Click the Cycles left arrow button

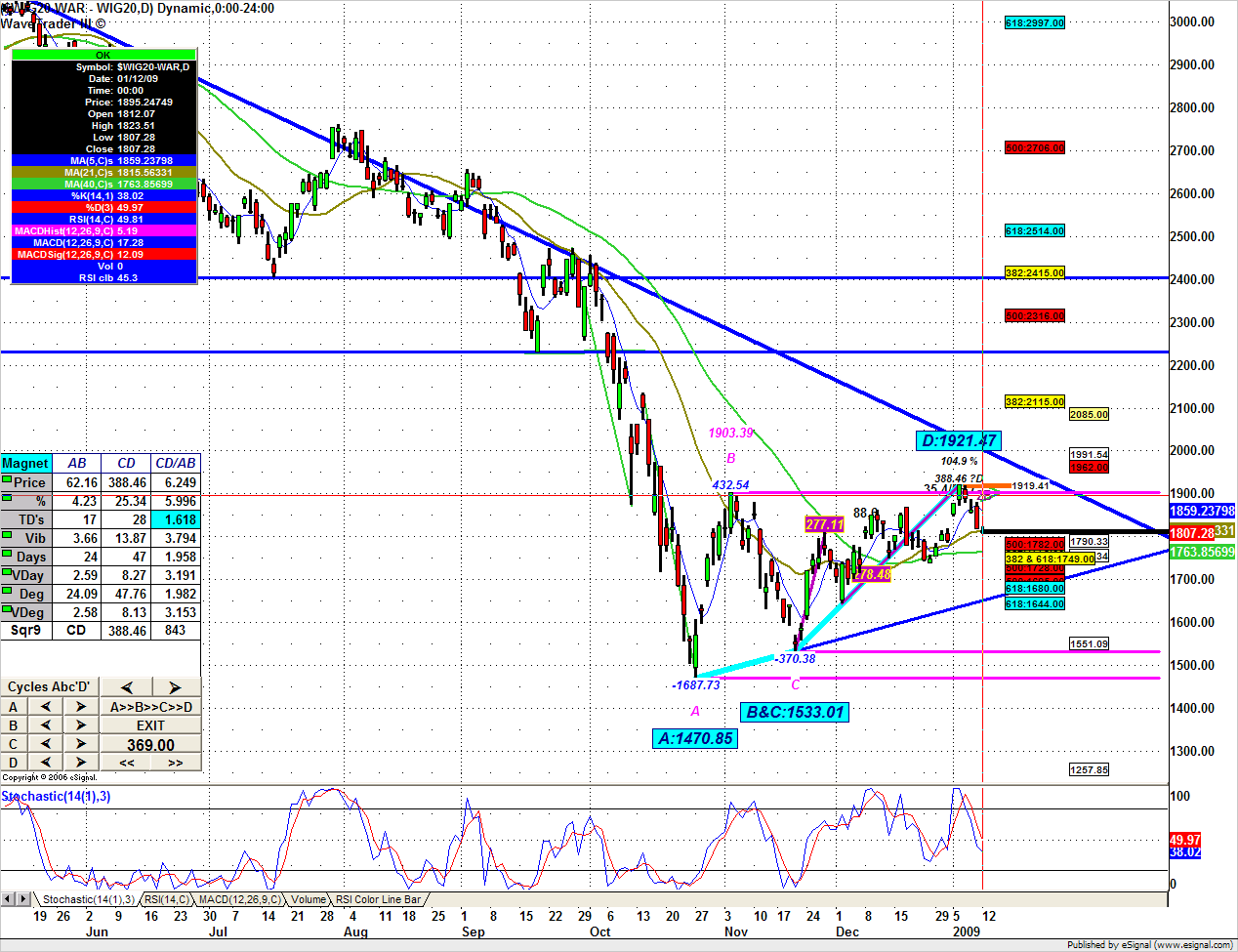pyautogui.click(x=126, y=687)
